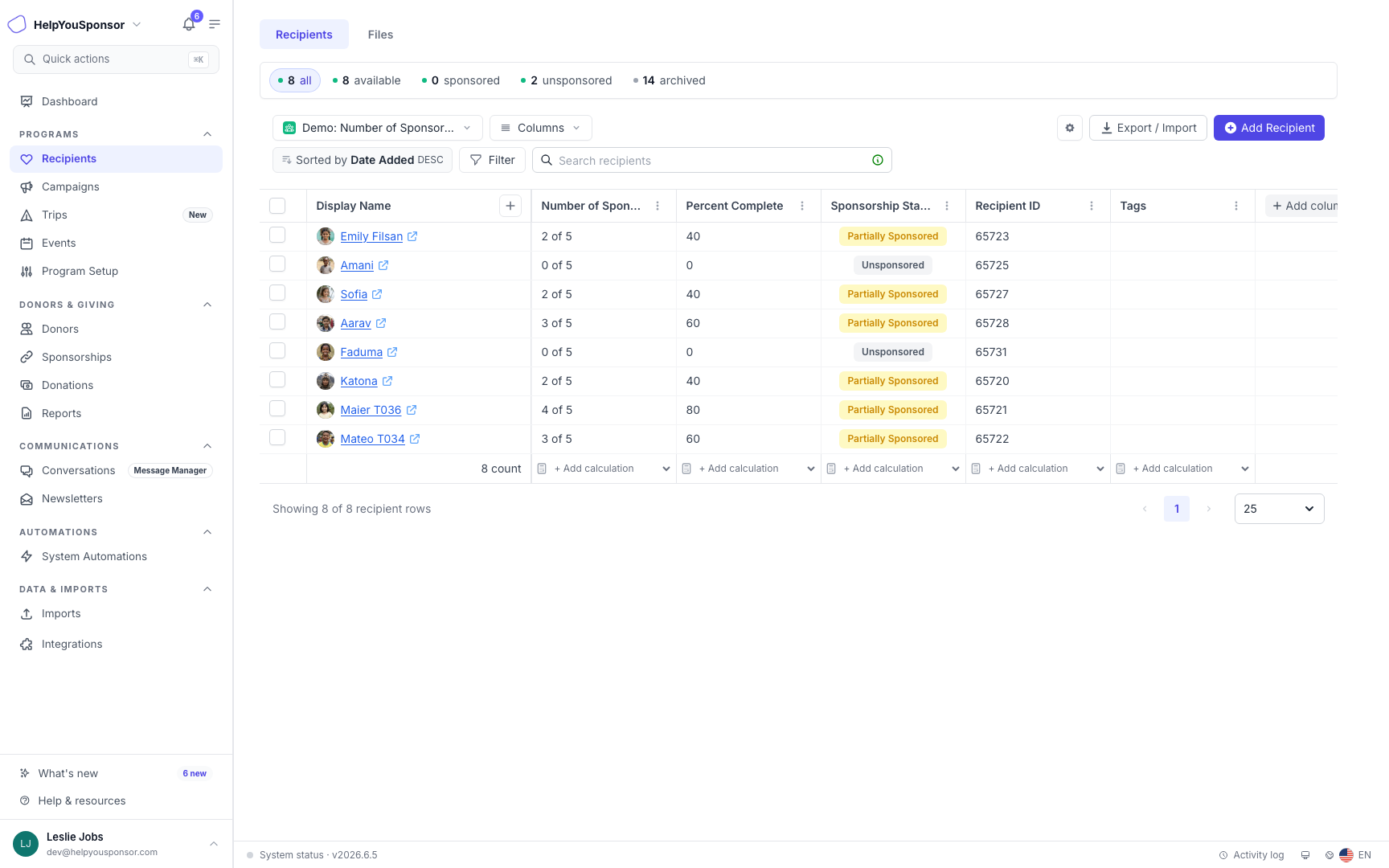
Task: Open options menu for Tags column
Action: (1236, 206)
